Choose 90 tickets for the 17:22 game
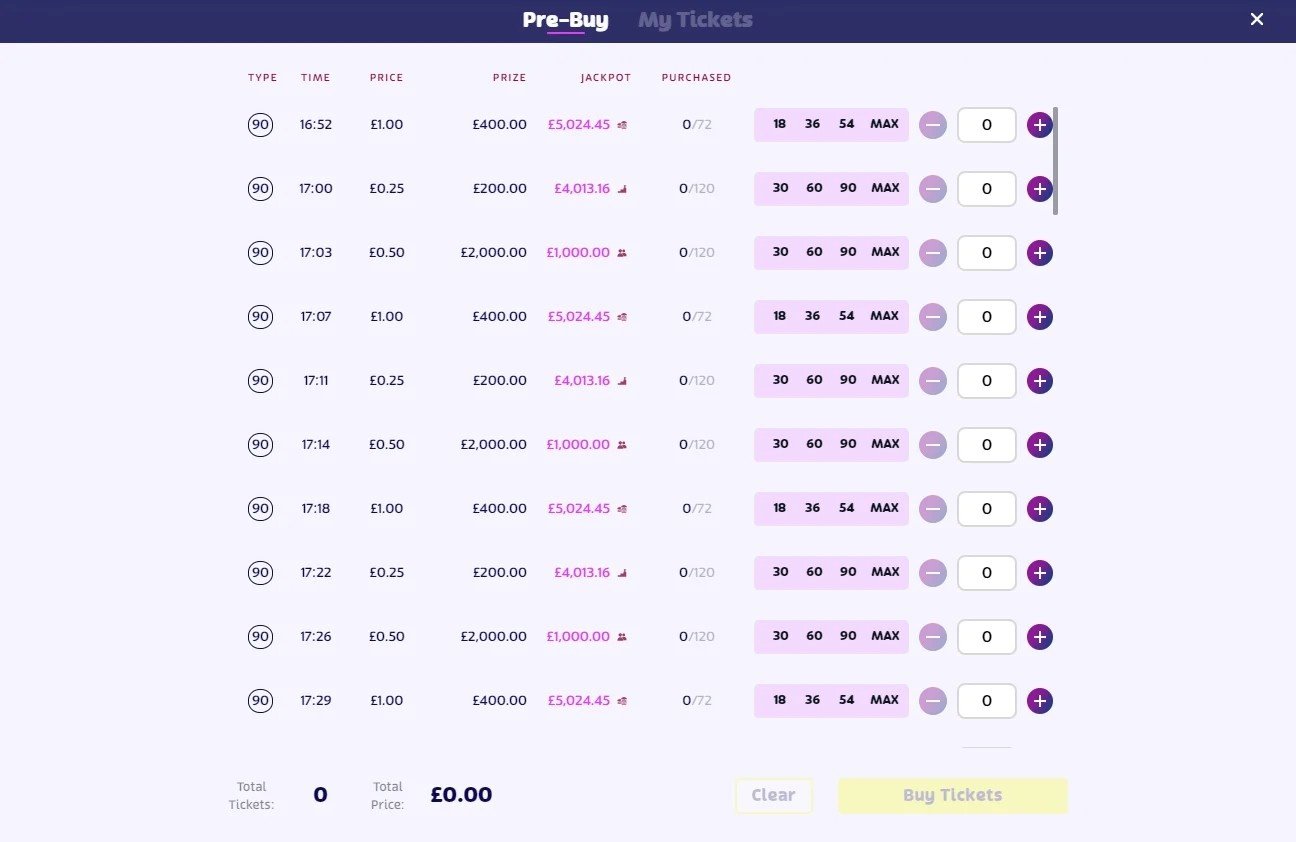Screen dimensions: 1296x842 (x=848, y=572)
